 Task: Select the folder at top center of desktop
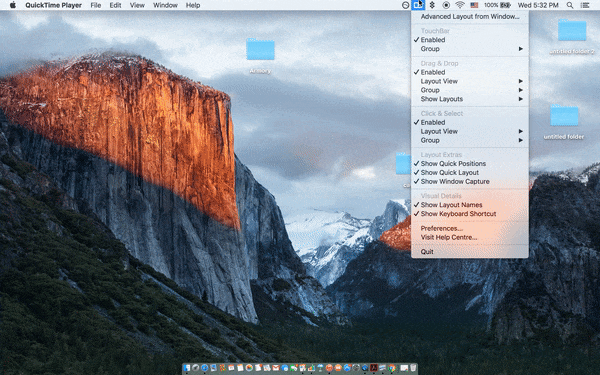tap(260, 55)
